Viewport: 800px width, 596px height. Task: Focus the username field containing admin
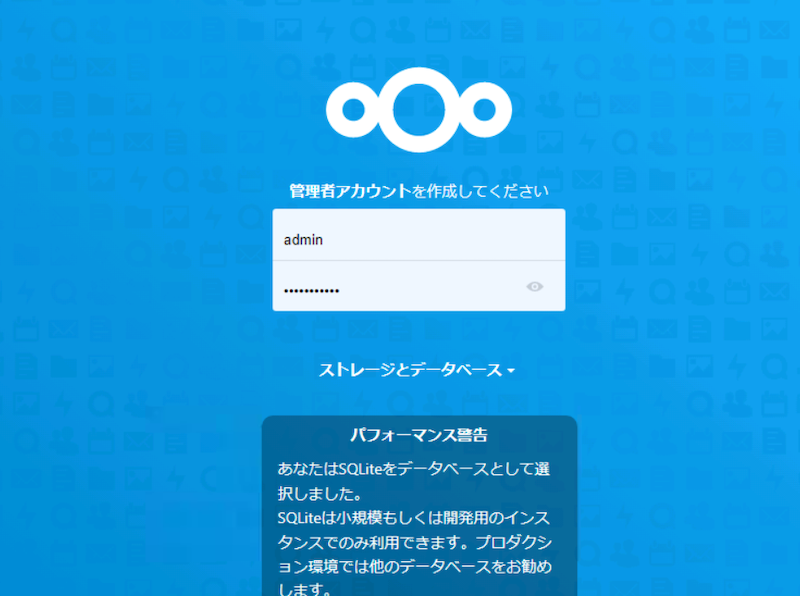419,235
